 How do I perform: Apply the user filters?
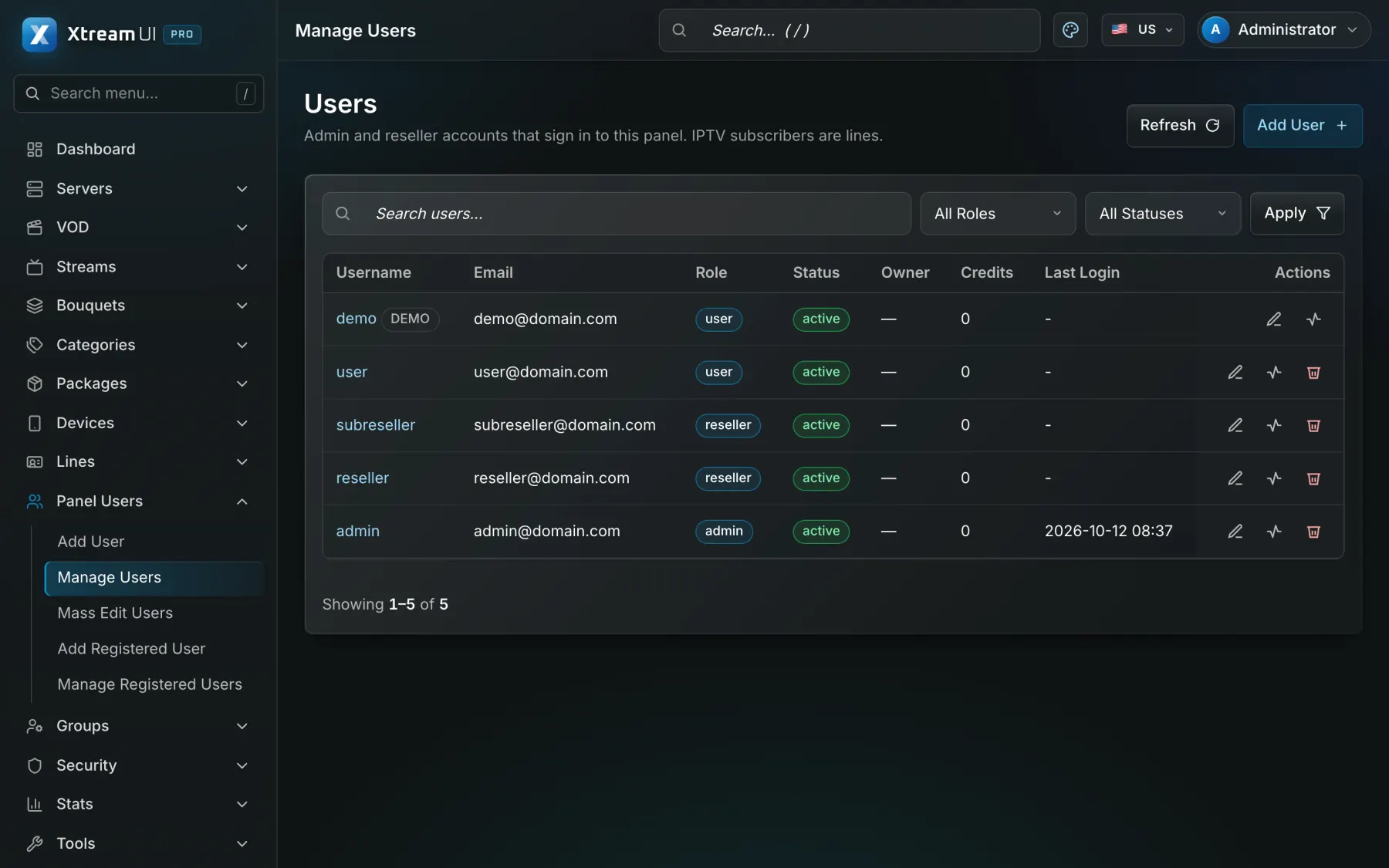pos(1296,214)
